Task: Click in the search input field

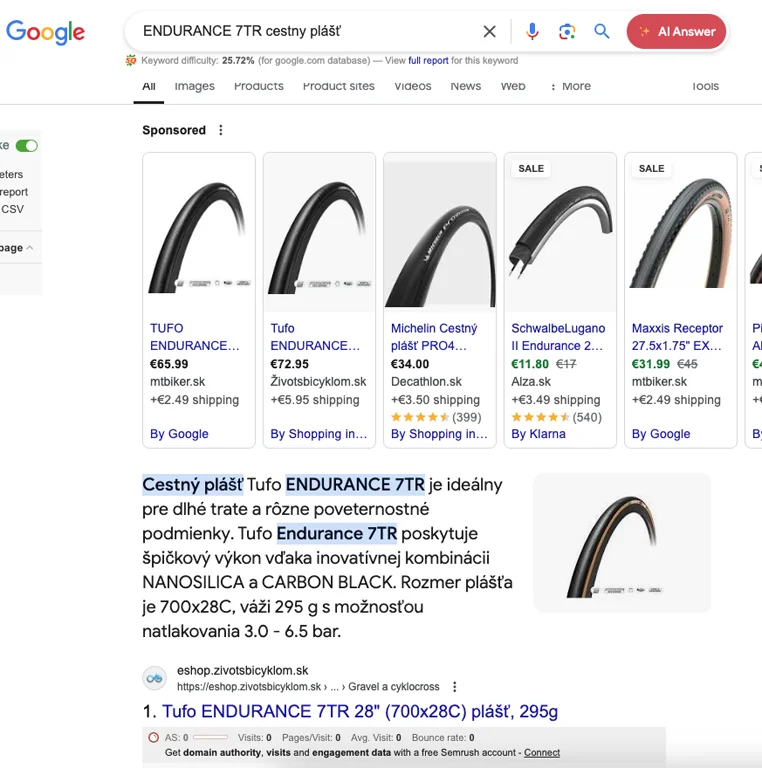Action: pos(300,32)
